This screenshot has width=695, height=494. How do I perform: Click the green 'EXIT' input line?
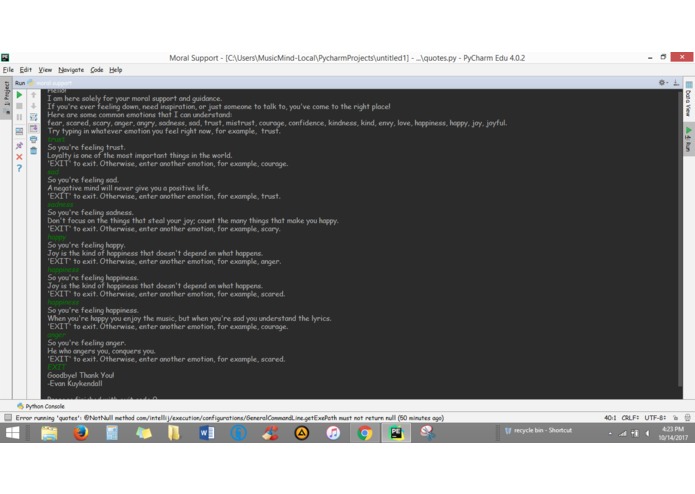click(x=56, y=367)
